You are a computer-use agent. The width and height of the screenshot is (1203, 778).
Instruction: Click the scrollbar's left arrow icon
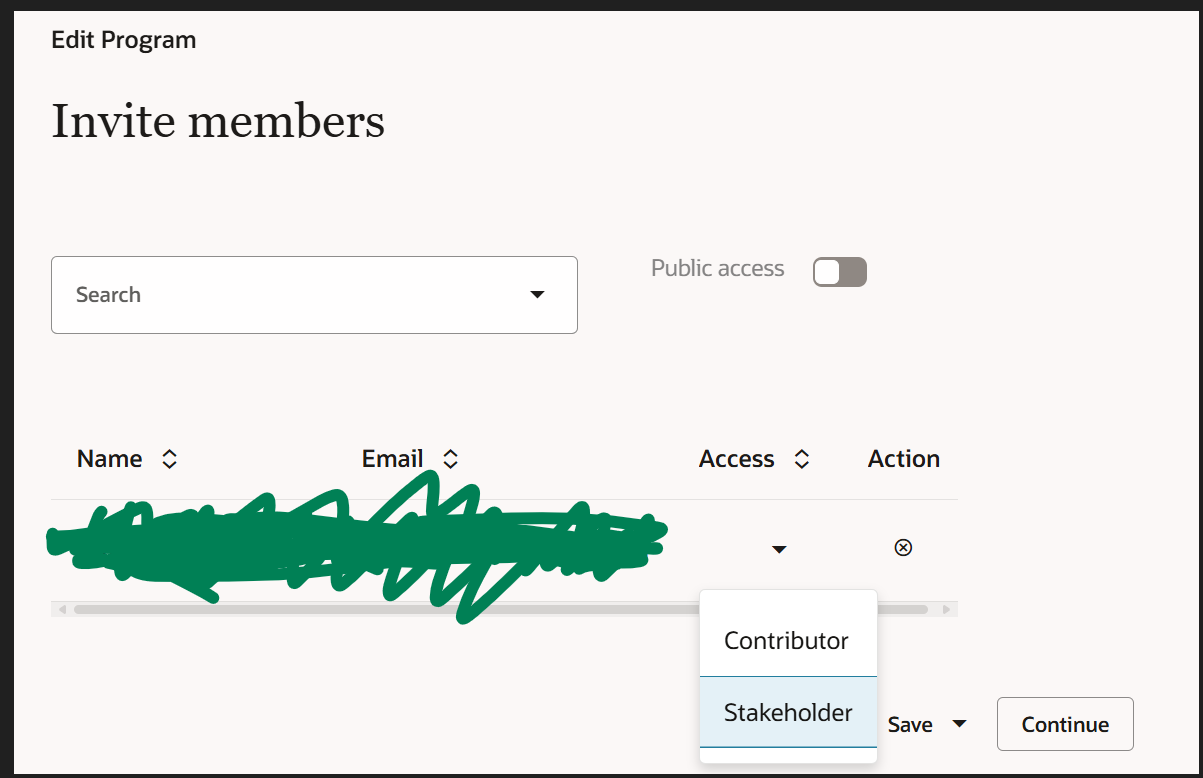[62, 608]
